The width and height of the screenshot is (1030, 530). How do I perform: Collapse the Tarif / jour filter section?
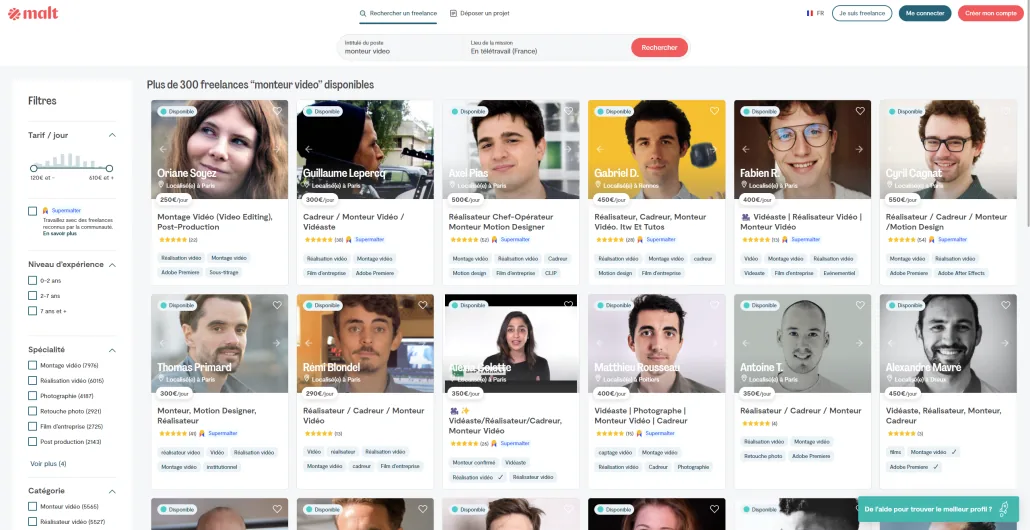pos(112,135)
